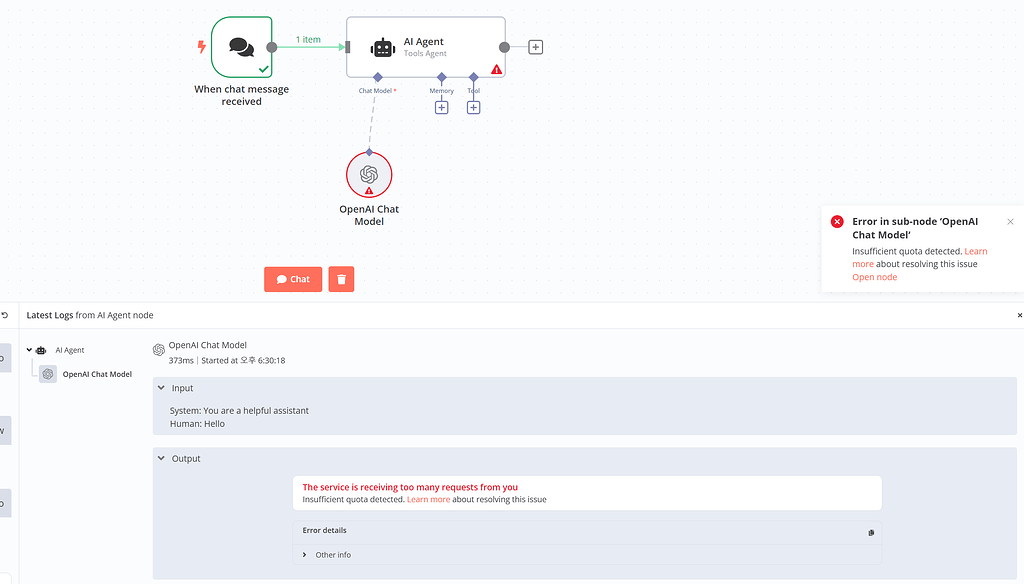Select the OpenAI Chat Model node
Screen dimensions: 1024x584
pos(369,174)
